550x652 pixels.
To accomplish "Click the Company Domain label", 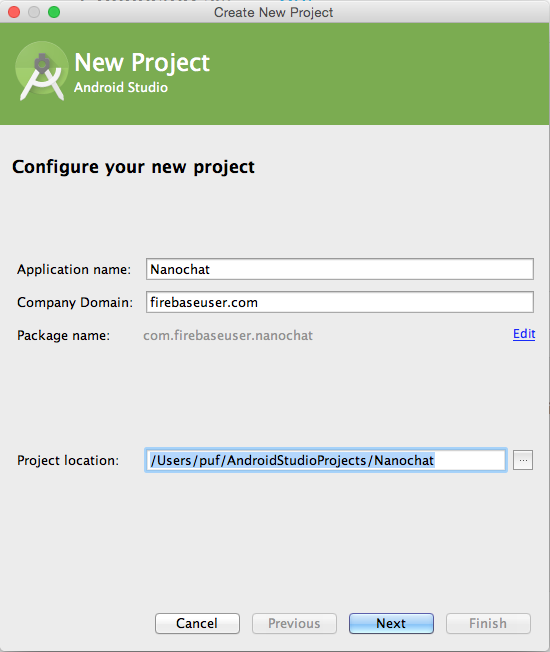I will [75, 302].
